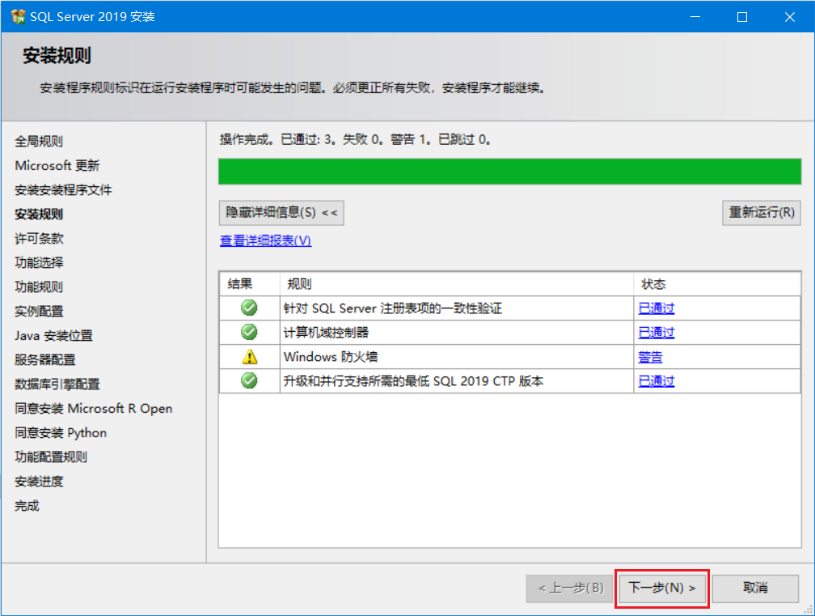Click the 状态 column header
The height and width of the screenshot is (616, 815).
pyautogui.click(x=717, y=284)
